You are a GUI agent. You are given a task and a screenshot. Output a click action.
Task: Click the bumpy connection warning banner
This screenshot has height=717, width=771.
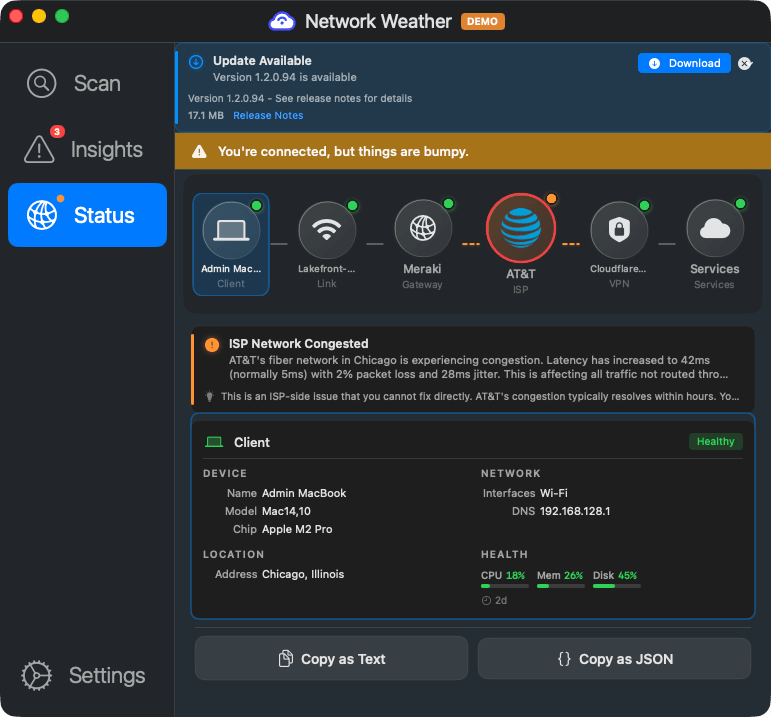pyautogui.click(x=473, y=151)
